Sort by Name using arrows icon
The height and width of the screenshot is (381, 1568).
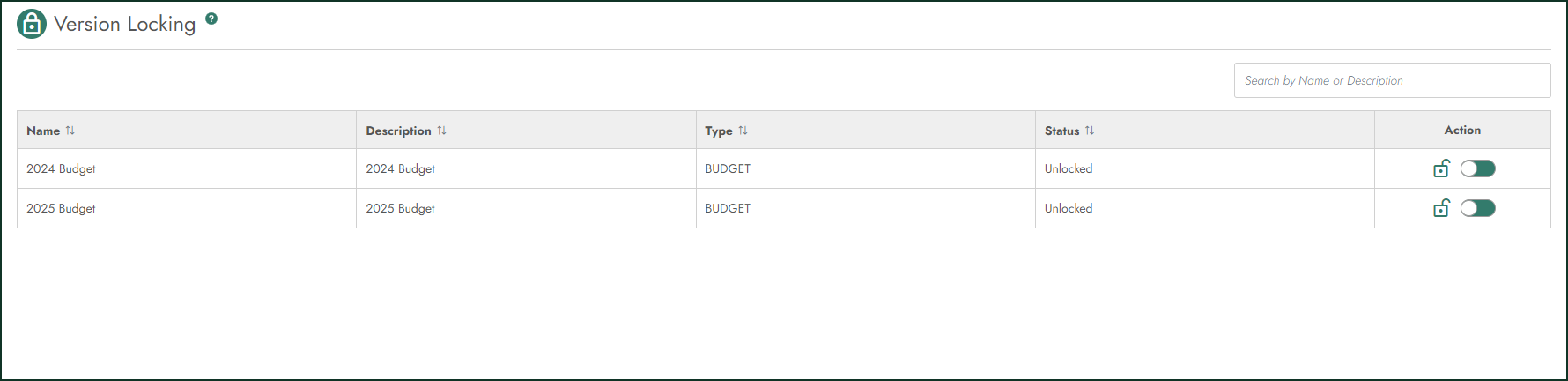pos(70,131)
